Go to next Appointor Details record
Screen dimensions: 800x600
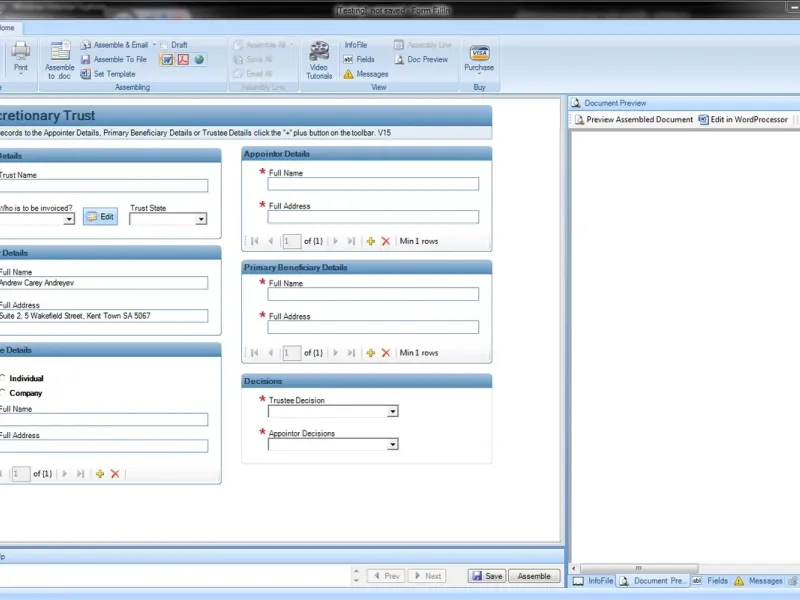tap(336, 241)
